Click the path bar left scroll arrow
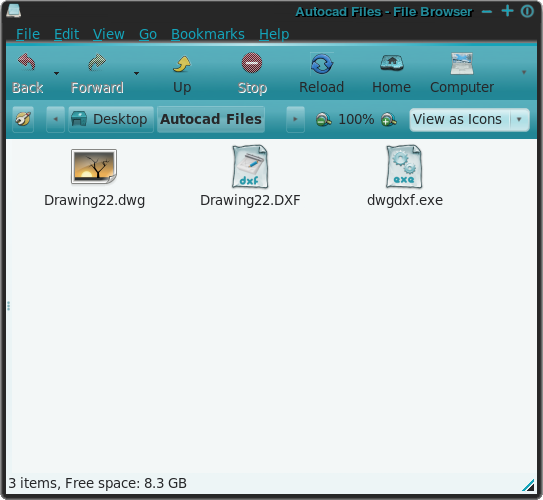 coord(55,119)
